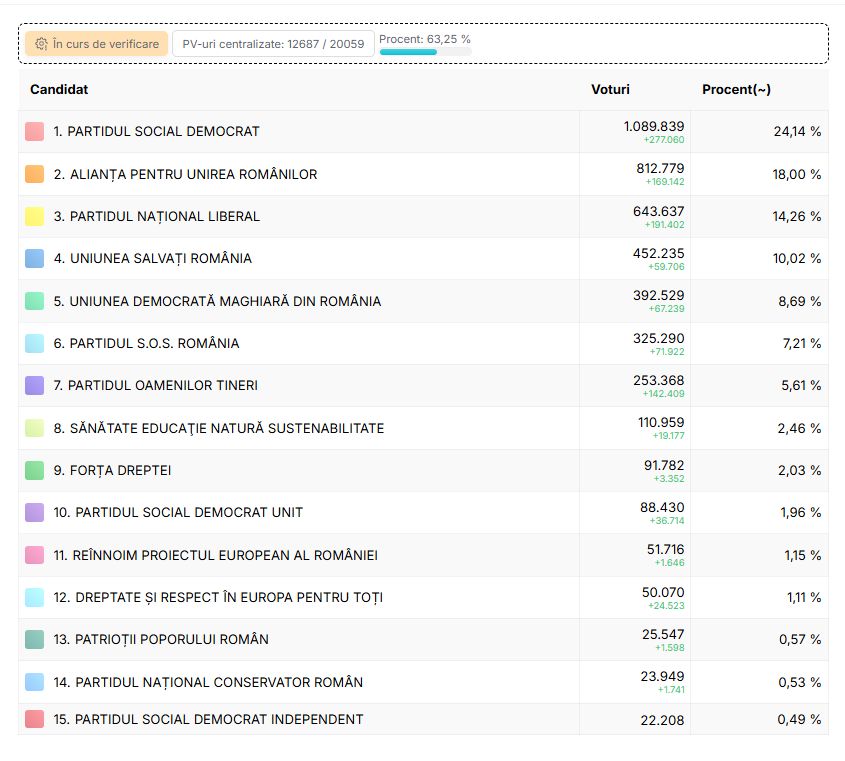This screenshot has height=761, width=845.
Task: Click the purple swatch for Partidul Oamenilor Tineri
Action: [34, 385]
